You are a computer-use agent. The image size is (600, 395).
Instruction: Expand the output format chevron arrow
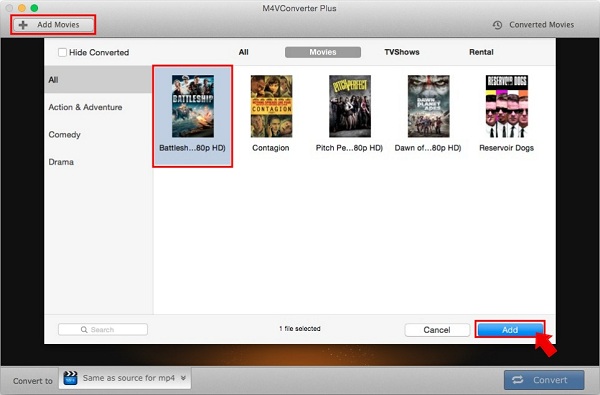pyautogui.click(x=183, y=378)
